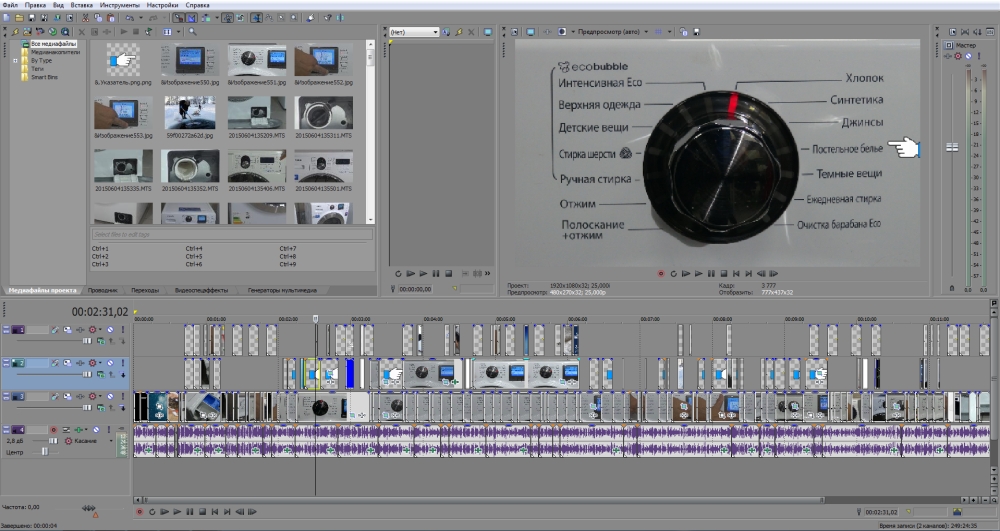Click Preview on External Monitor icon in video preview
The height and width of the screenshot is (531, 1000).
tap(530, 32)
